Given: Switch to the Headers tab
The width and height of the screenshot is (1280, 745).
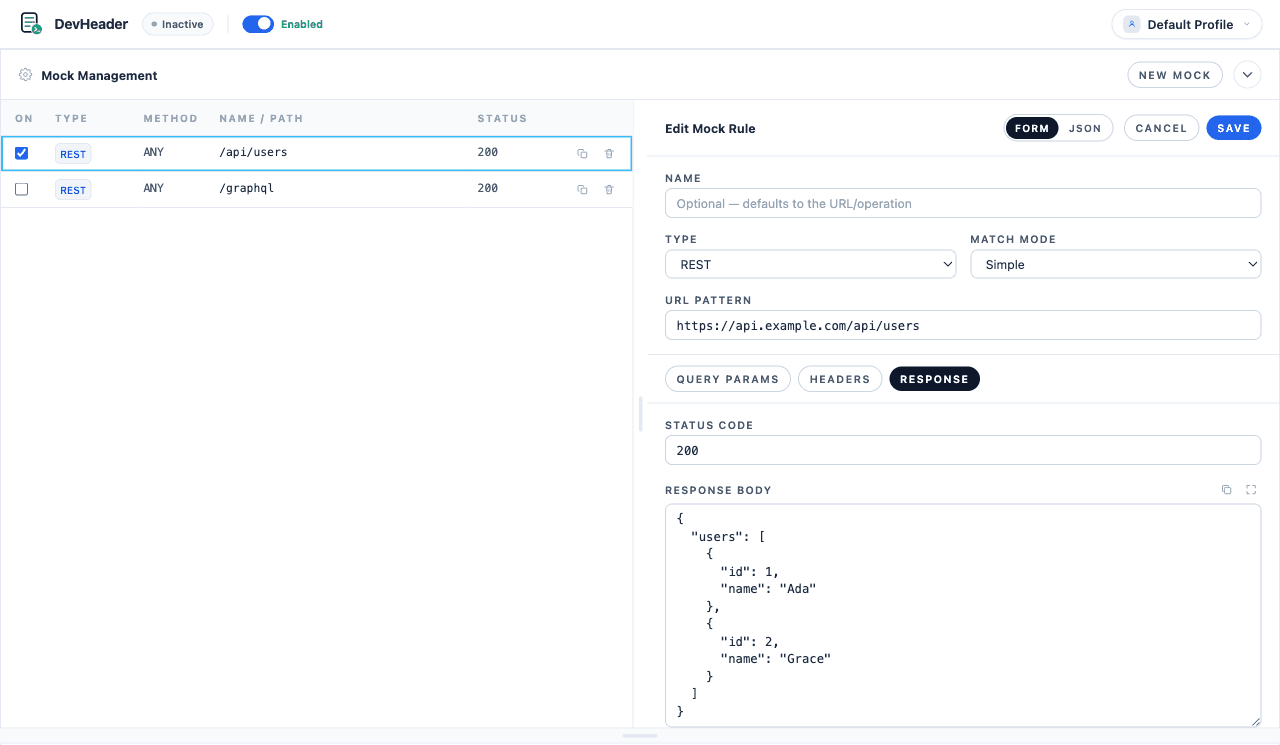Looking at the screenshot, I should (x=840, y=379).
